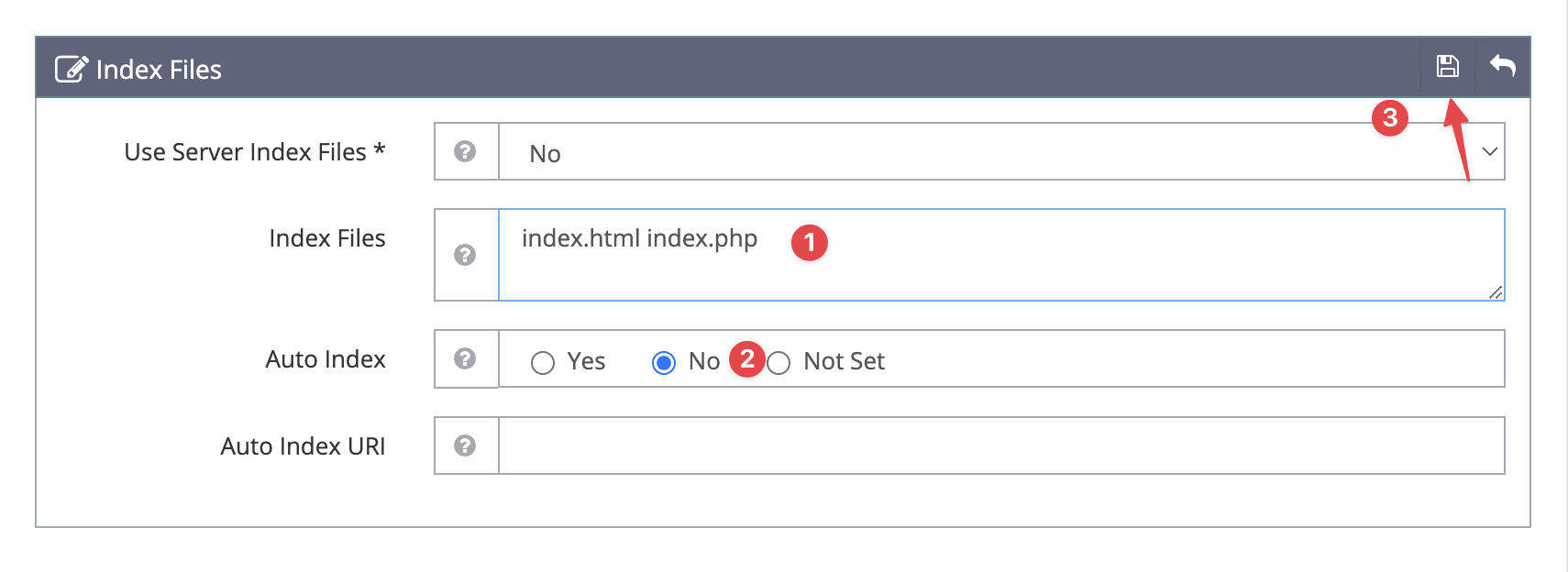This screenshot has height=572, width=1568.
Task: Click the edit pencil icon in panel header
Action: pos(72,70)
